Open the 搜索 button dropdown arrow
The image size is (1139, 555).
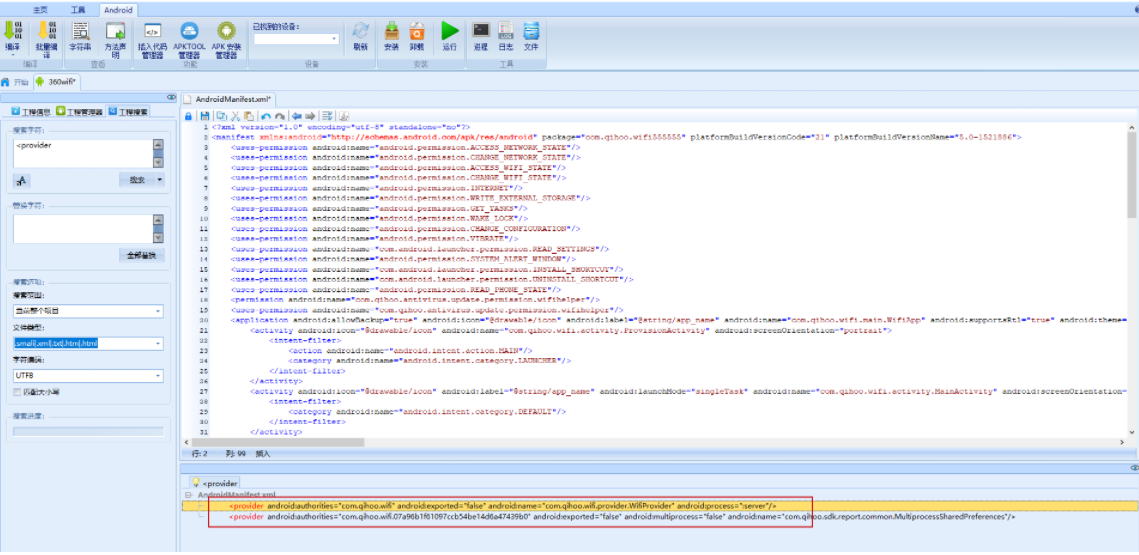coord(160,180)
